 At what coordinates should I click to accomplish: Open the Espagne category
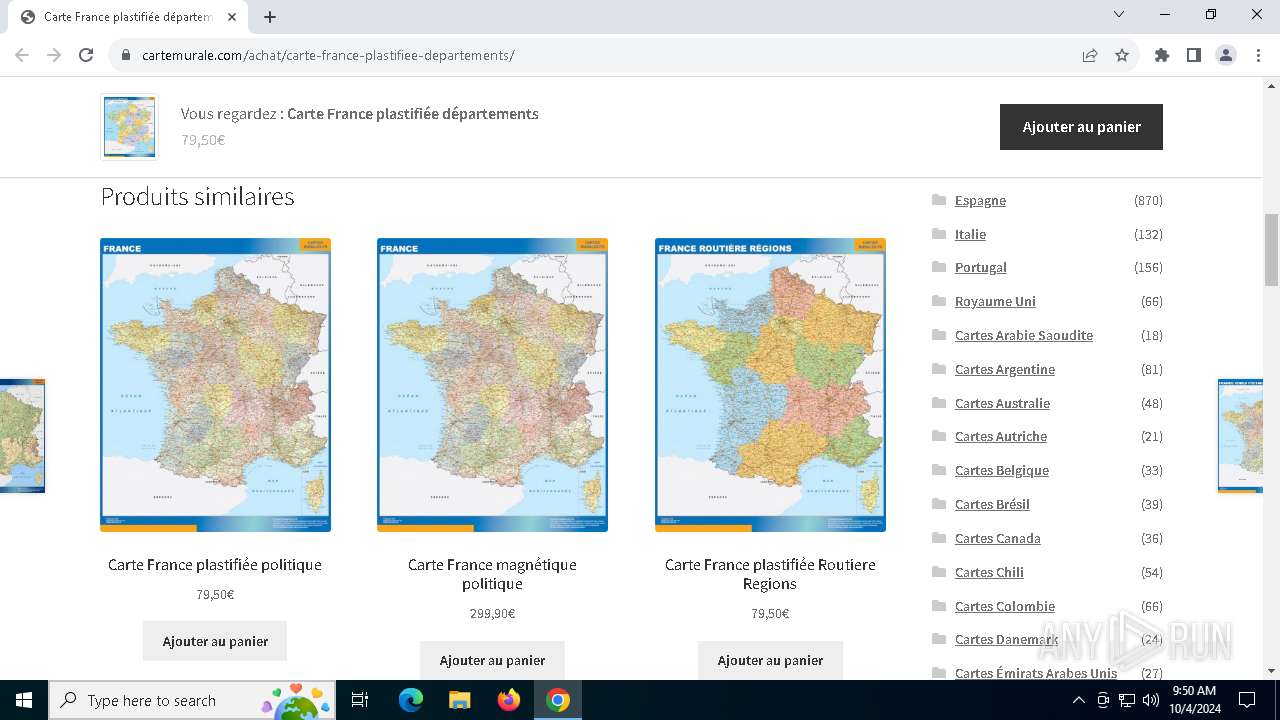980,200
